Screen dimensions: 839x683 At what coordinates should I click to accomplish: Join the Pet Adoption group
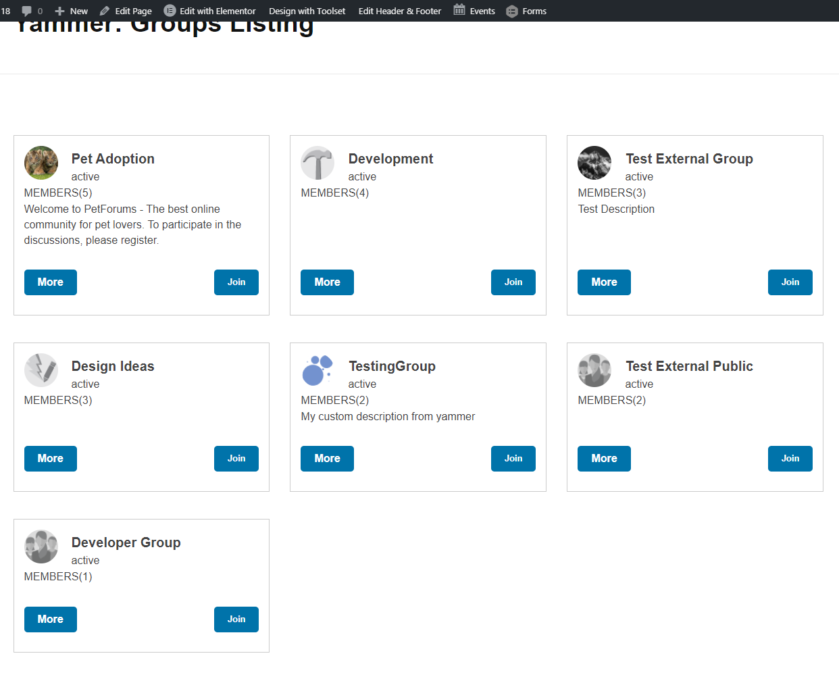(236, 282)
